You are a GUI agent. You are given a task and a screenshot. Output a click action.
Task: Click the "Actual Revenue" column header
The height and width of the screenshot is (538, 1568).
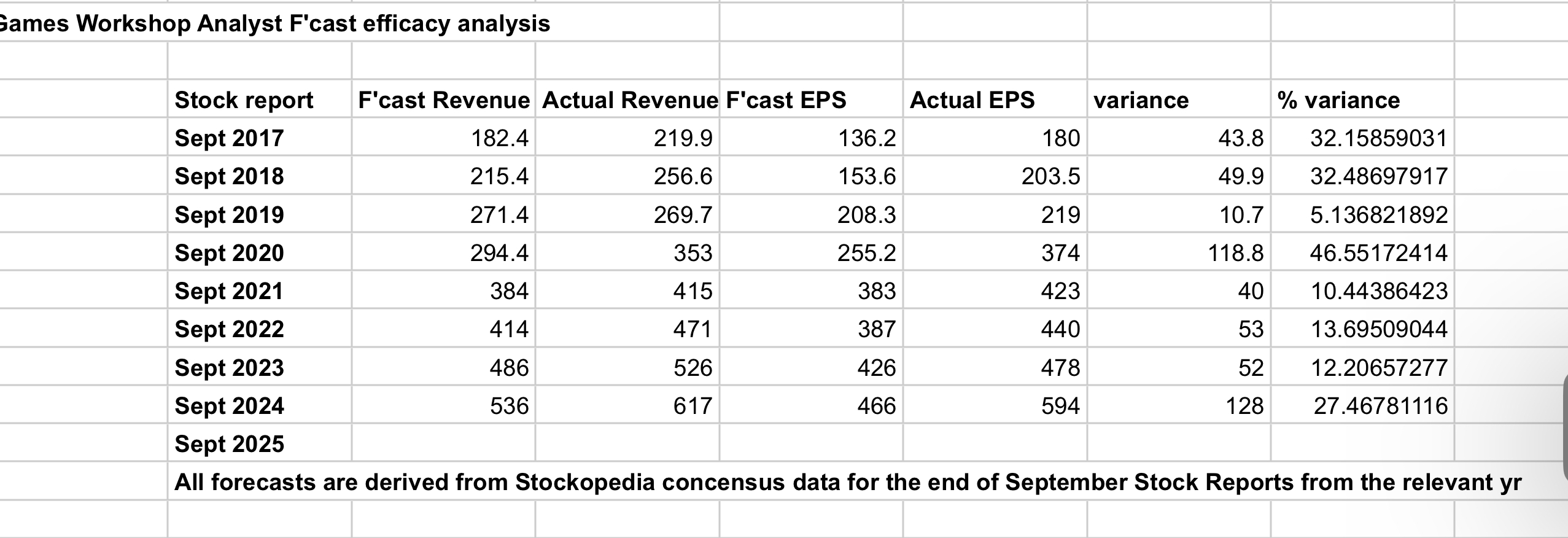point(629,99)
